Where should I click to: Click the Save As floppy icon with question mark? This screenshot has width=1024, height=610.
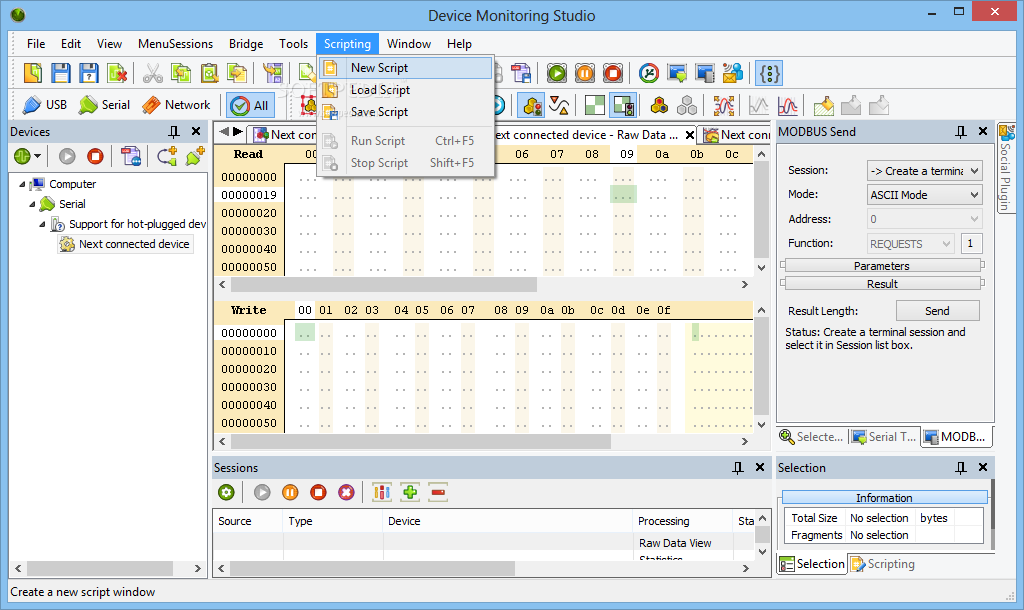(x=89, y=73)
